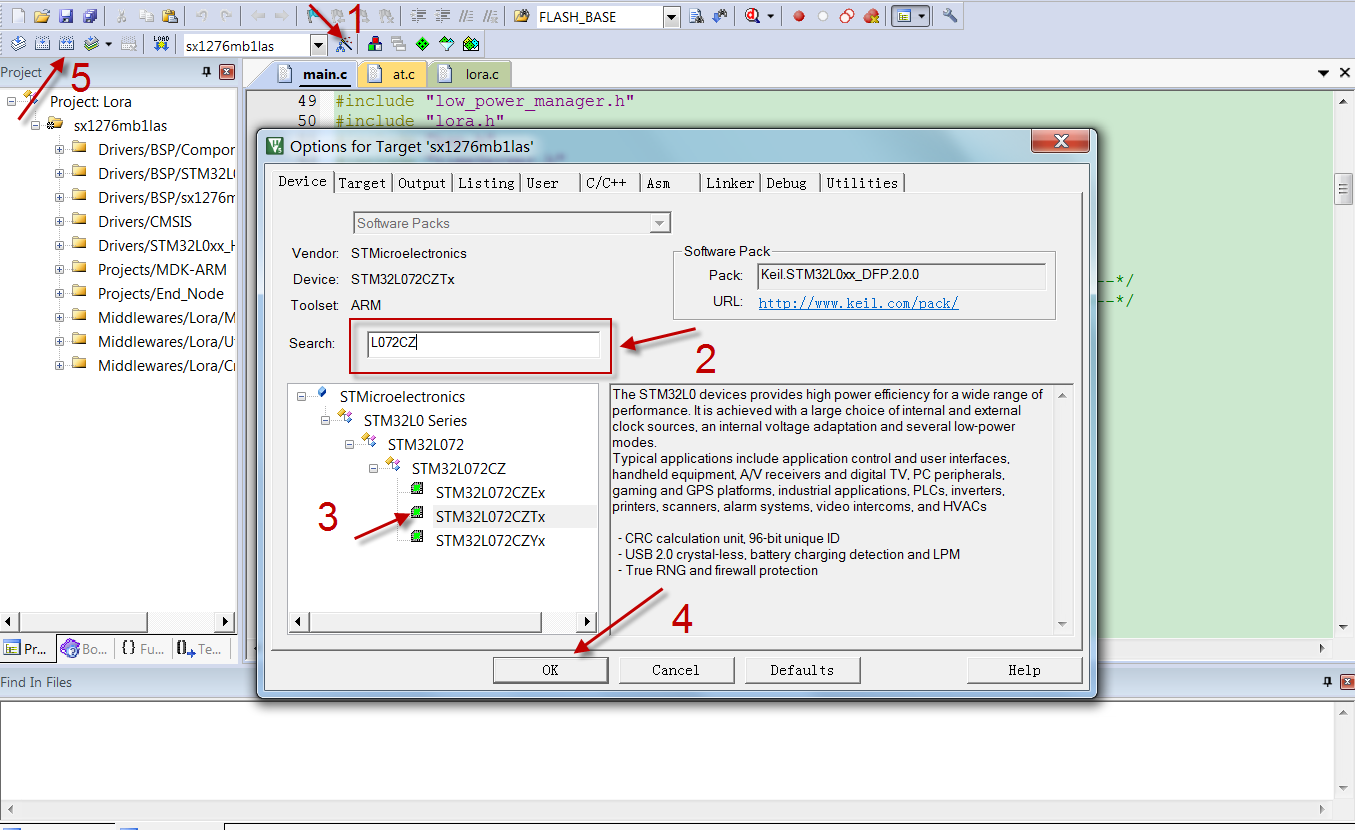Switch to the C/C++ tab
Screen dimensions: 1355x830
pyautogui.click(x=606, y=183)
